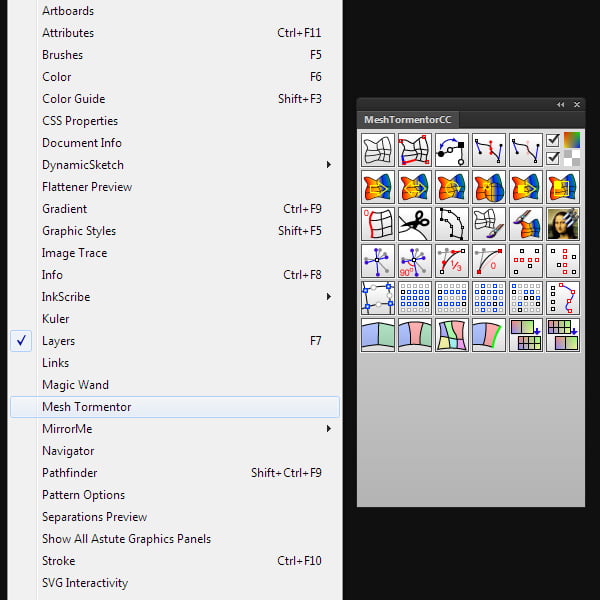This screenshot has height=600, width=600.
Task: Click the blue node handles icon
Action: [378, 261]
